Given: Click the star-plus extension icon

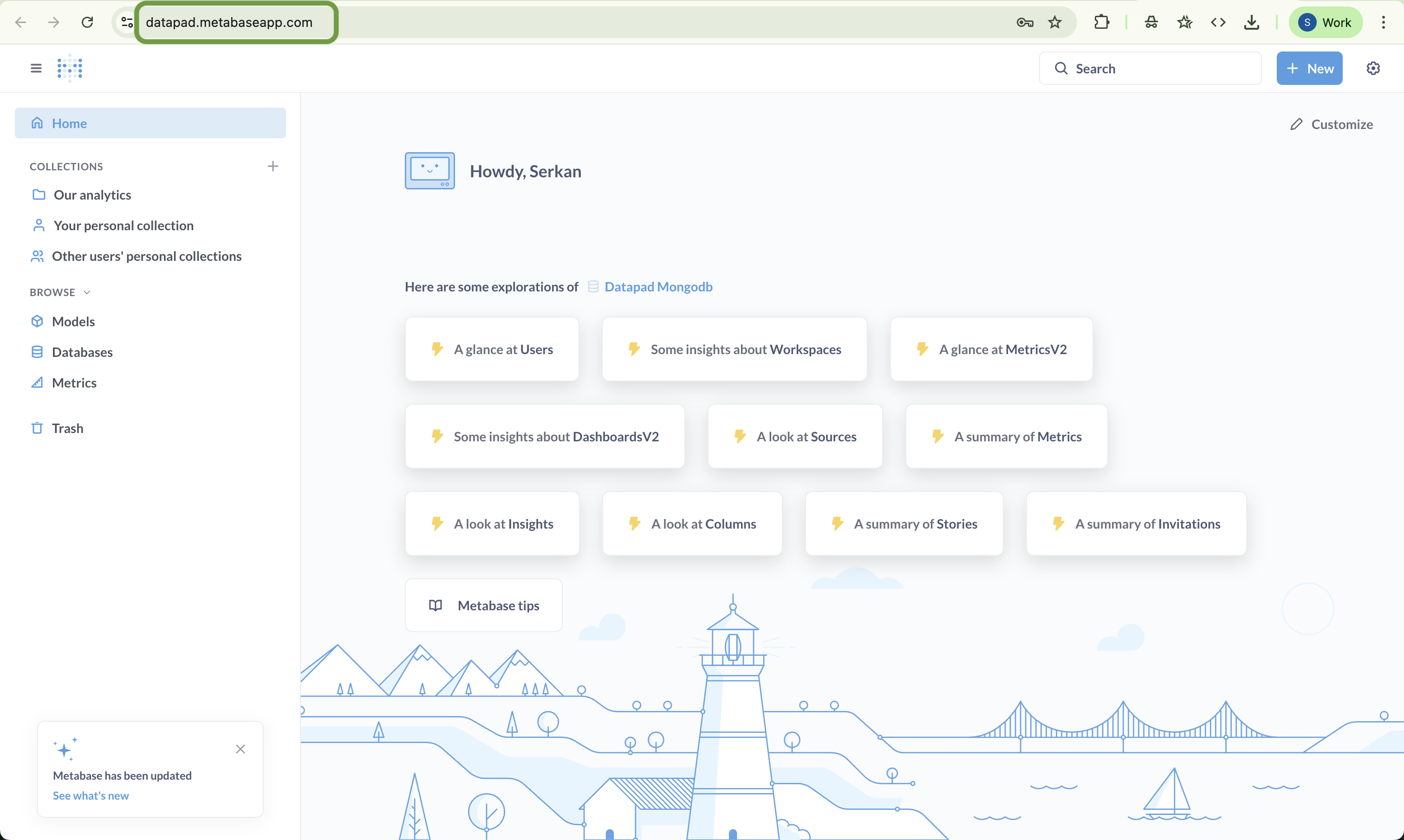Looking at the screenshot, I should pyautogui.click(x=1185, y=23).
